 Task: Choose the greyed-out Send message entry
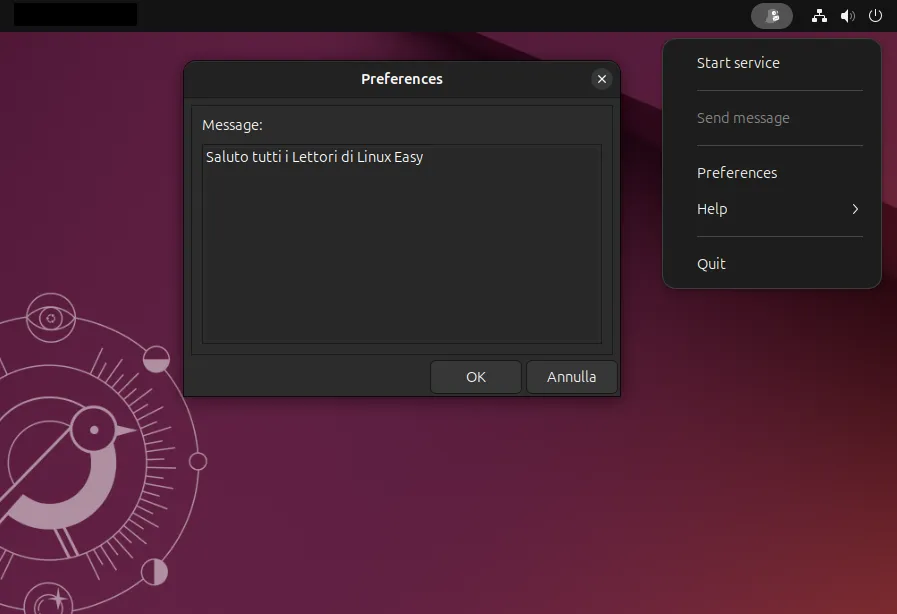[x=743, y=118]
